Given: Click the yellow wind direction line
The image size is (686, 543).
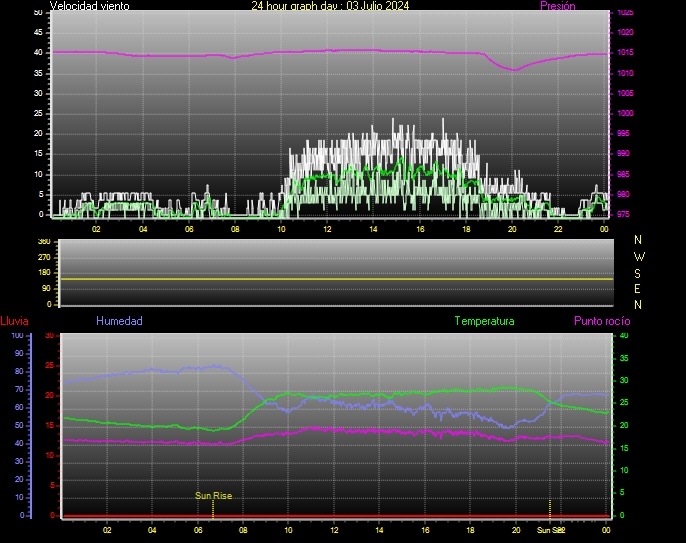Looking at the screenshot, I should click(x=337, y=279).
